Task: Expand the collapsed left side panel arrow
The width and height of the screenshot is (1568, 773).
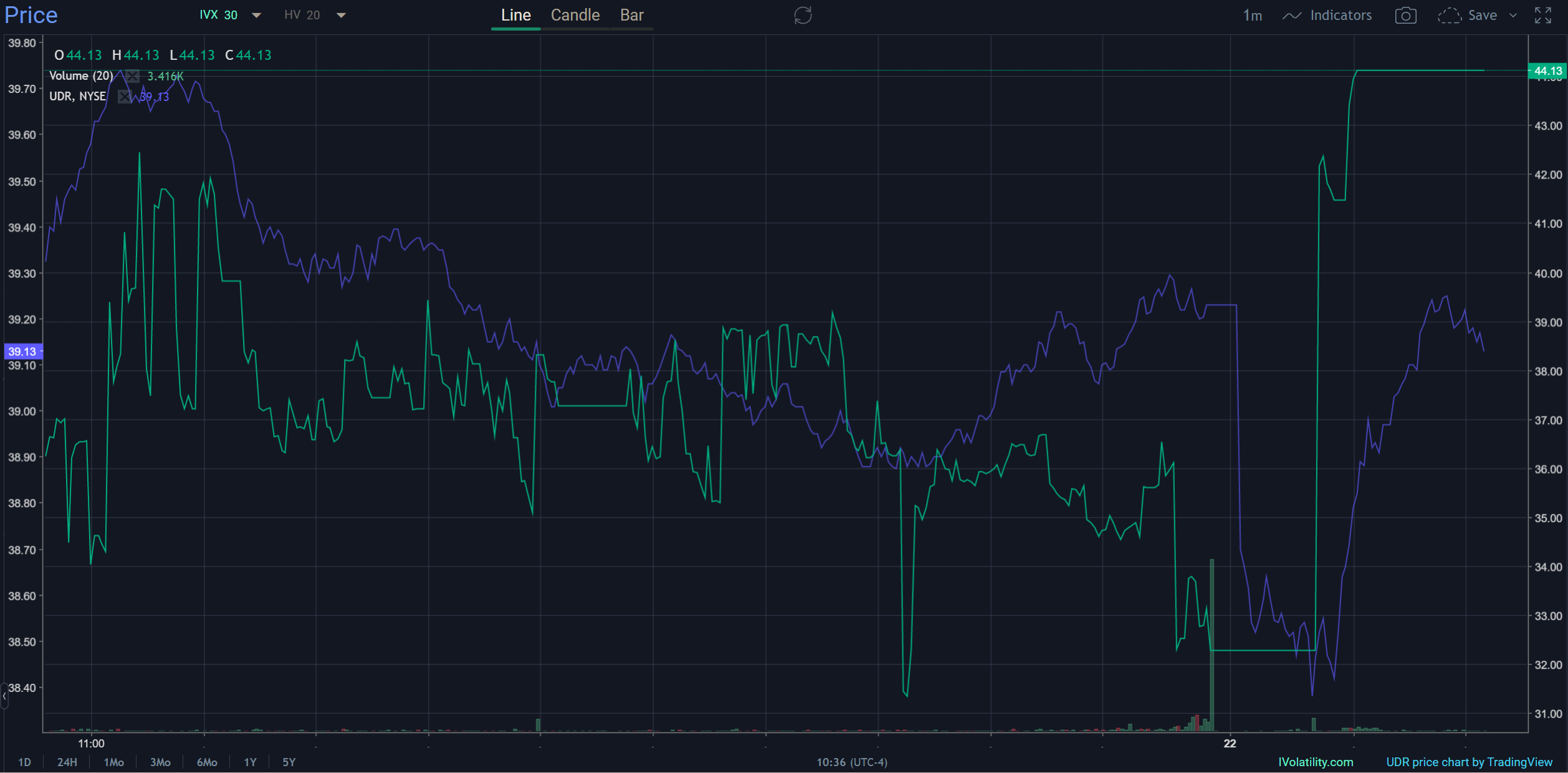Action: [4, 696]
